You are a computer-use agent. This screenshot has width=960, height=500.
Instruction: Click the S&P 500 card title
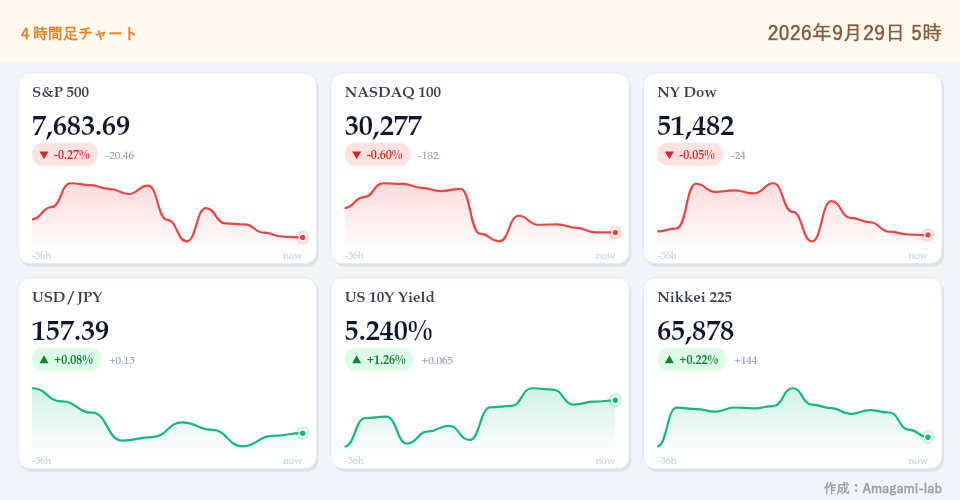[x=61, y=92]
